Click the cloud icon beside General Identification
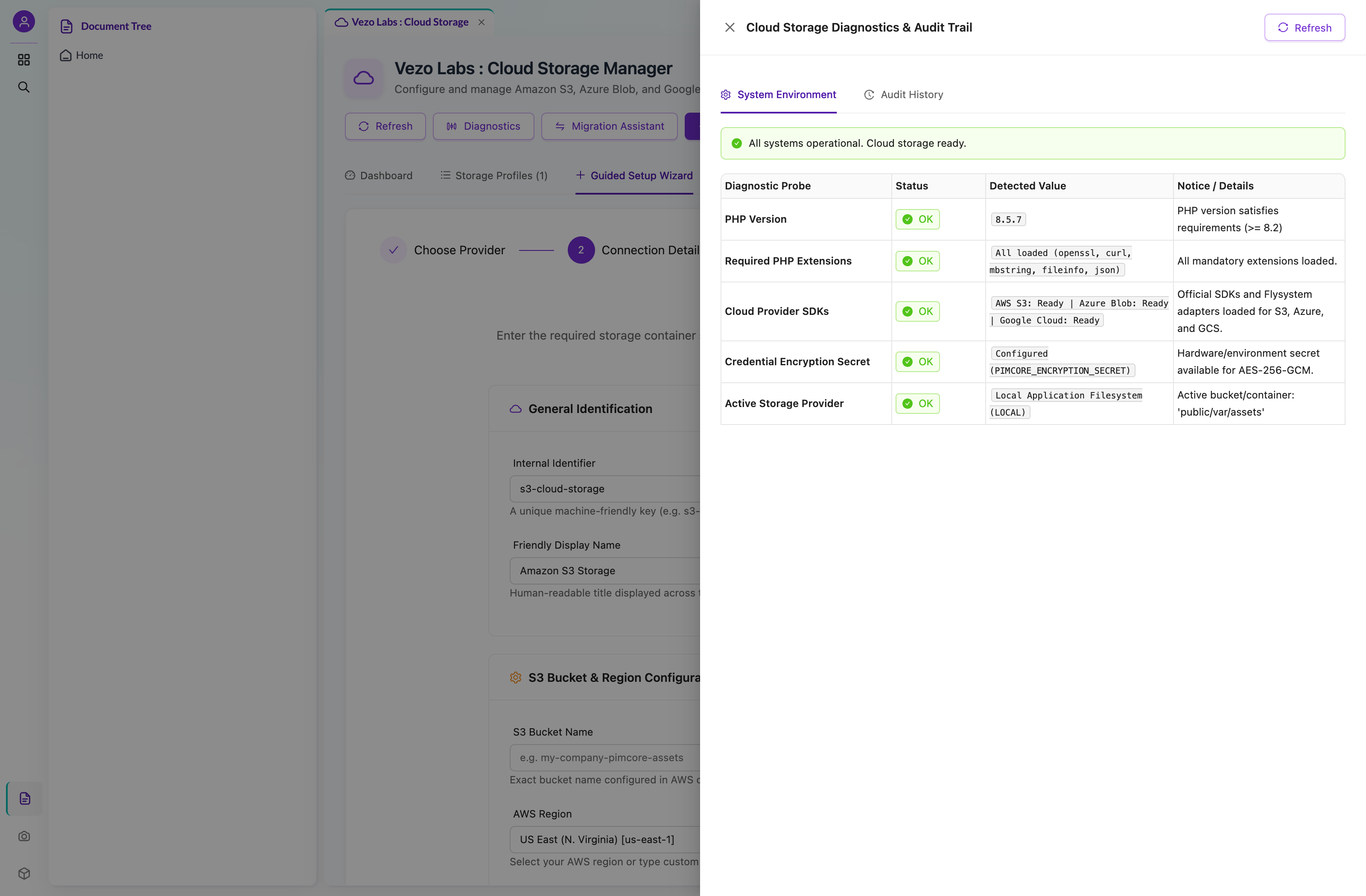The width and height of the screenshot is (1366, 896). click(515, 409)
